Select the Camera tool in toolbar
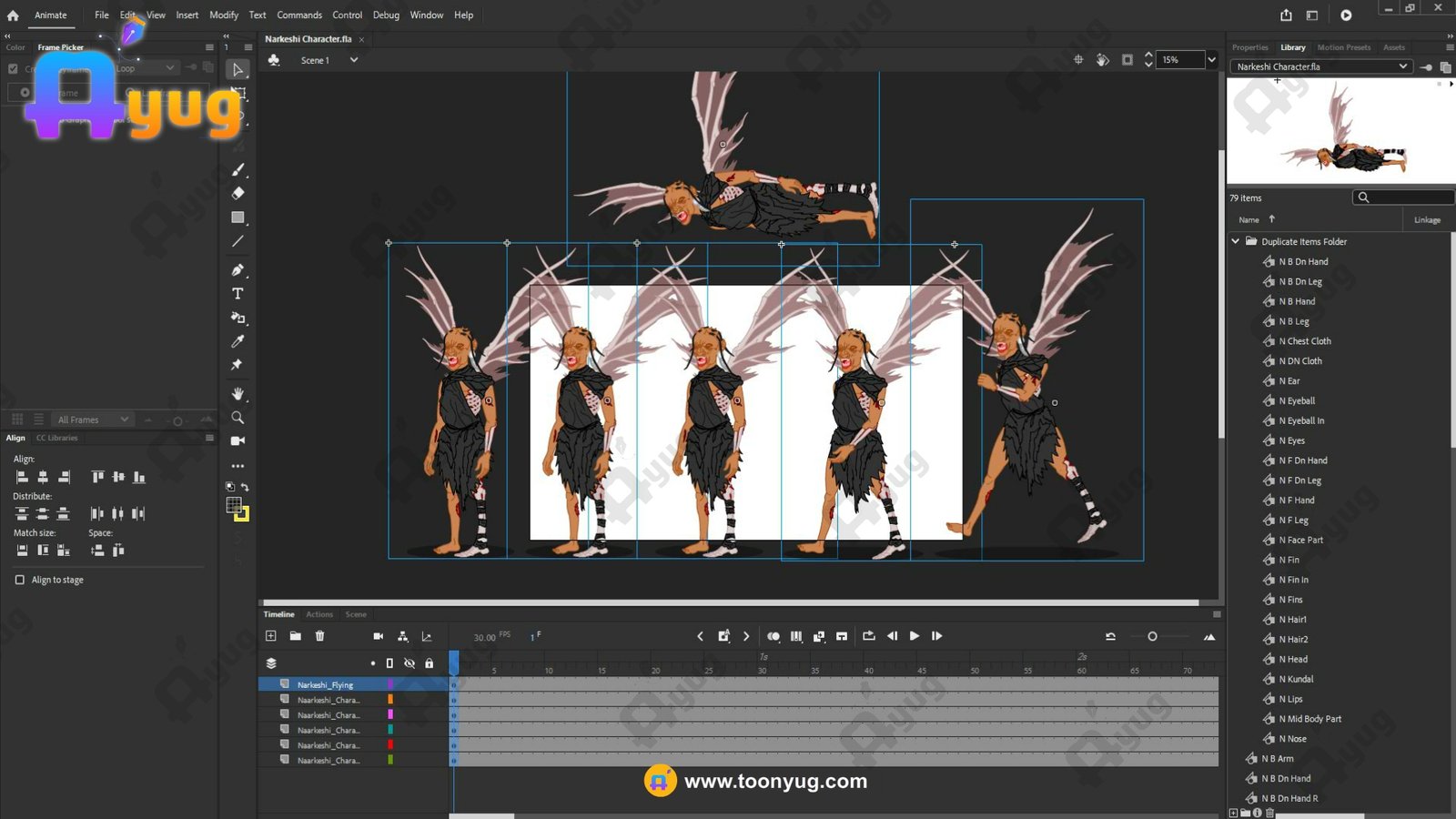 click(238, 440)
